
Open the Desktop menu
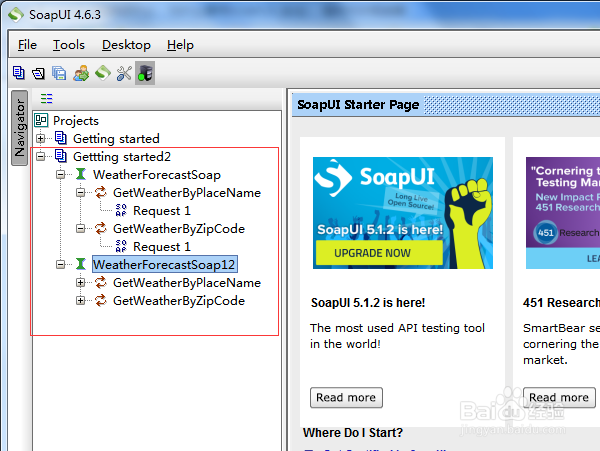(126, 45)
